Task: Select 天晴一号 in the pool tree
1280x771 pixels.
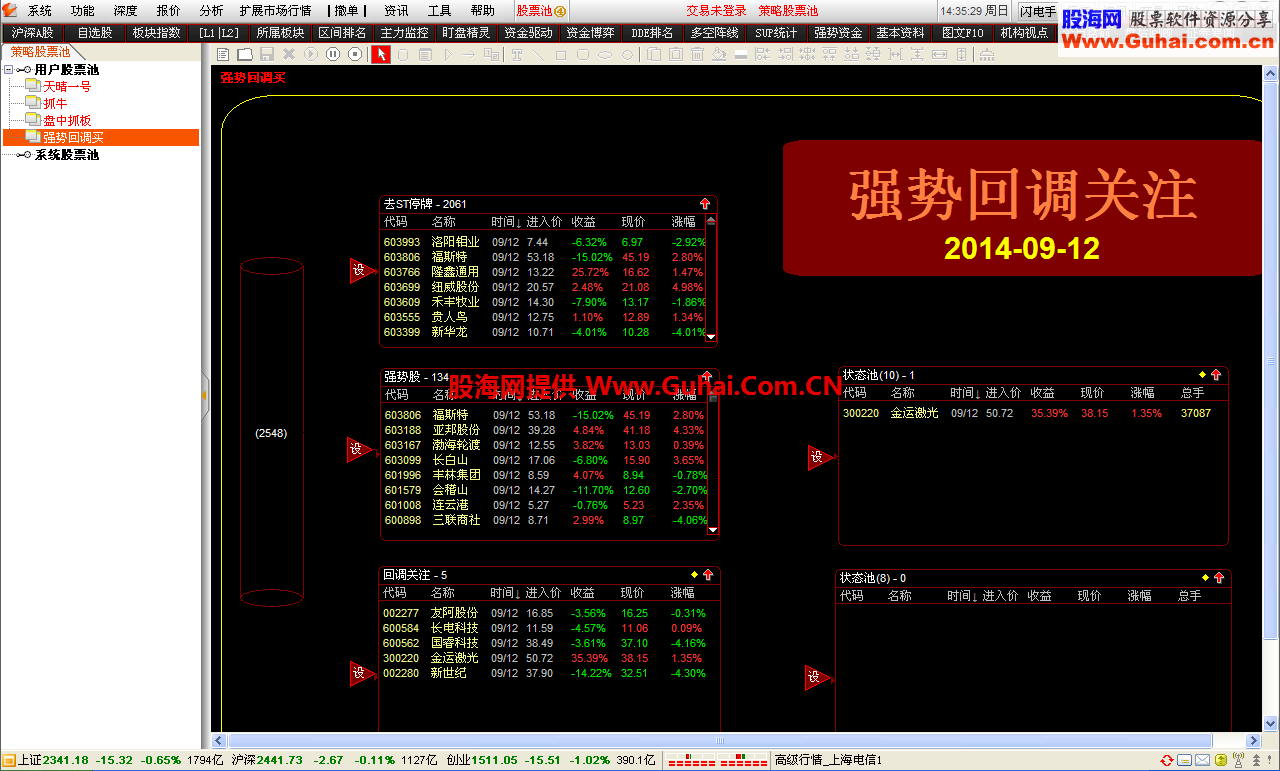Action: tap(67, 87)
